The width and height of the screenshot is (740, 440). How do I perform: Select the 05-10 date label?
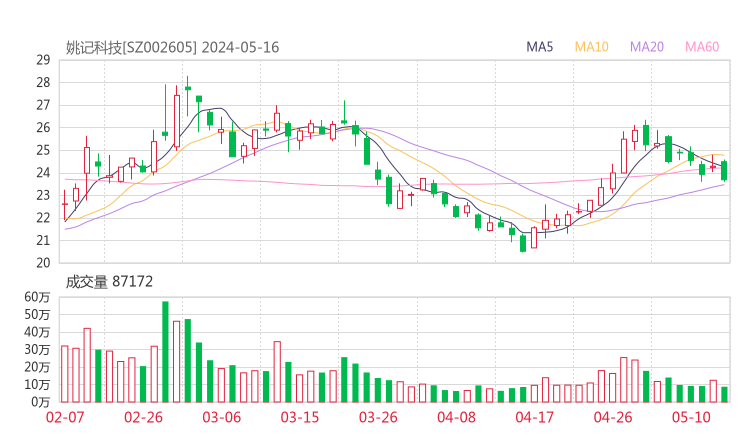click(x=691, y=417)
